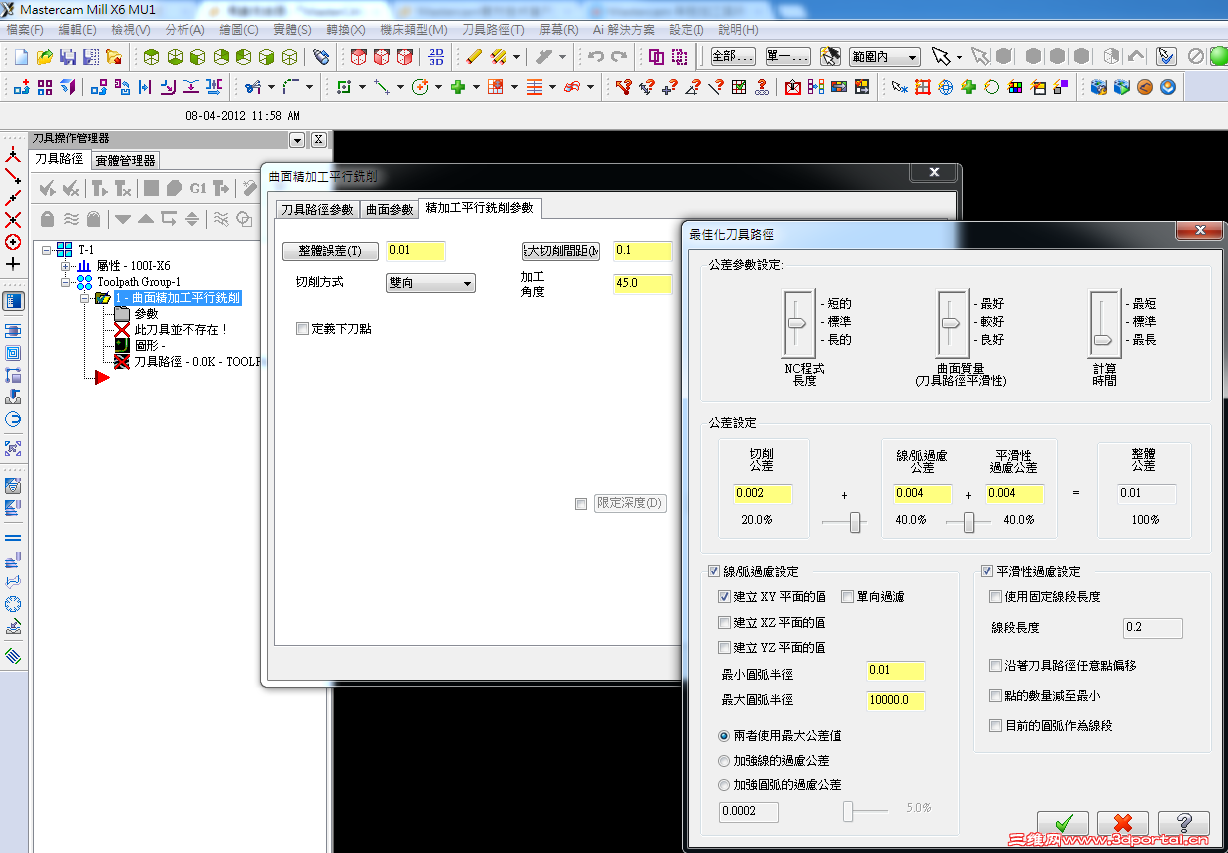Switch to 刀具路徑參數 tab in dialog

click(x=317, y=209)
